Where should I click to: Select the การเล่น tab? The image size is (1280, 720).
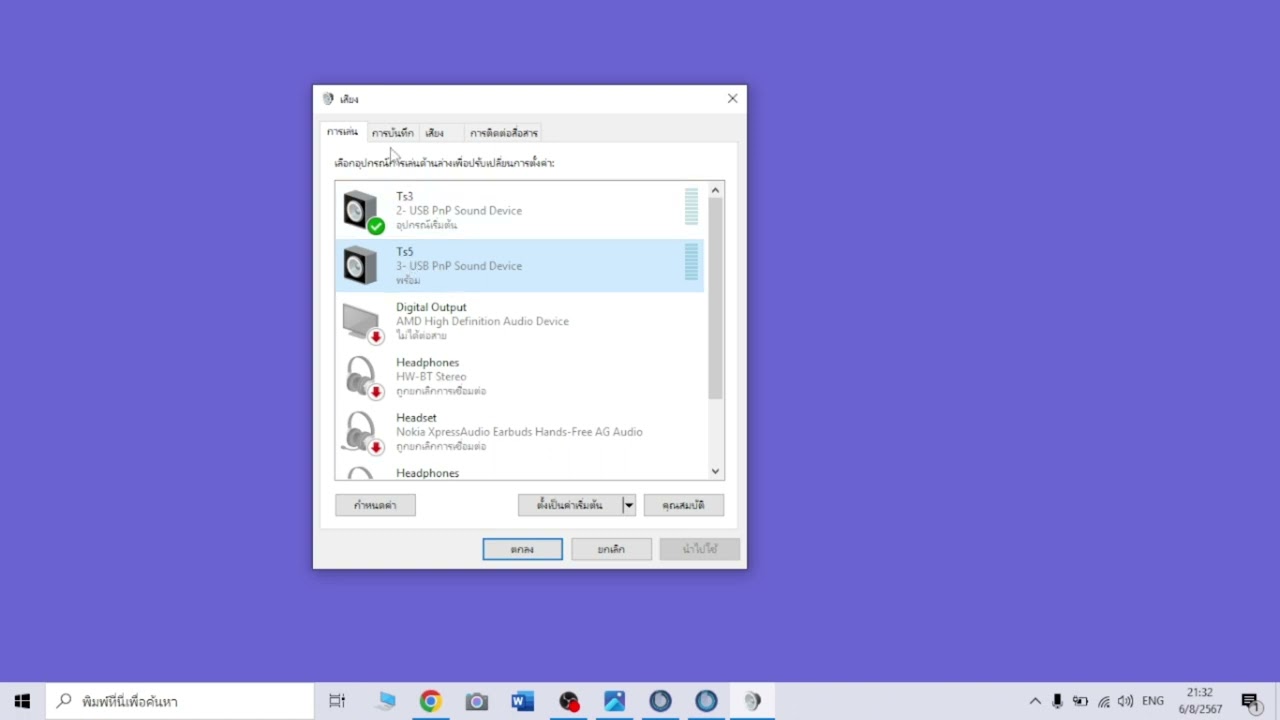tap(342, 132)
